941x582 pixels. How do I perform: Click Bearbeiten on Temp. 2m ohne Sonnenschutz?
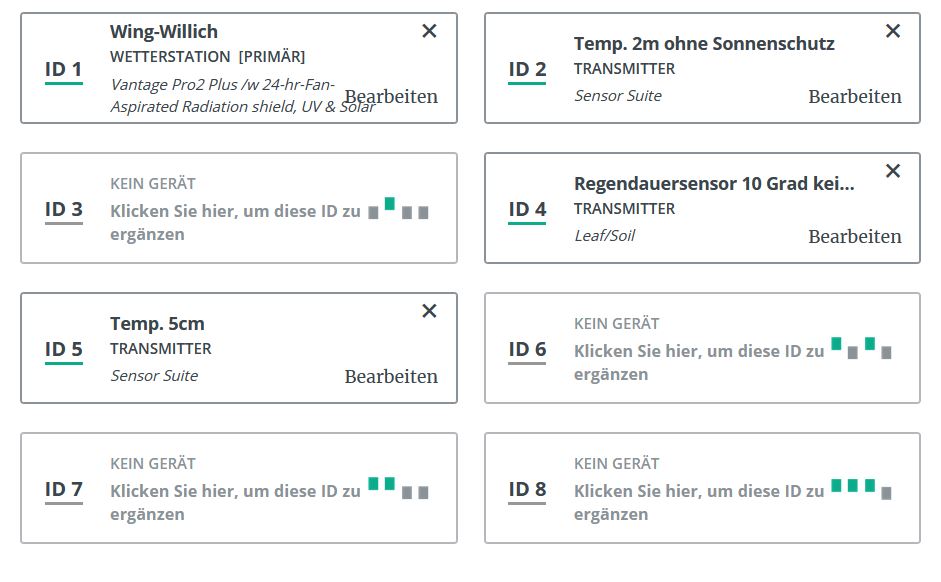click(855, 96)
